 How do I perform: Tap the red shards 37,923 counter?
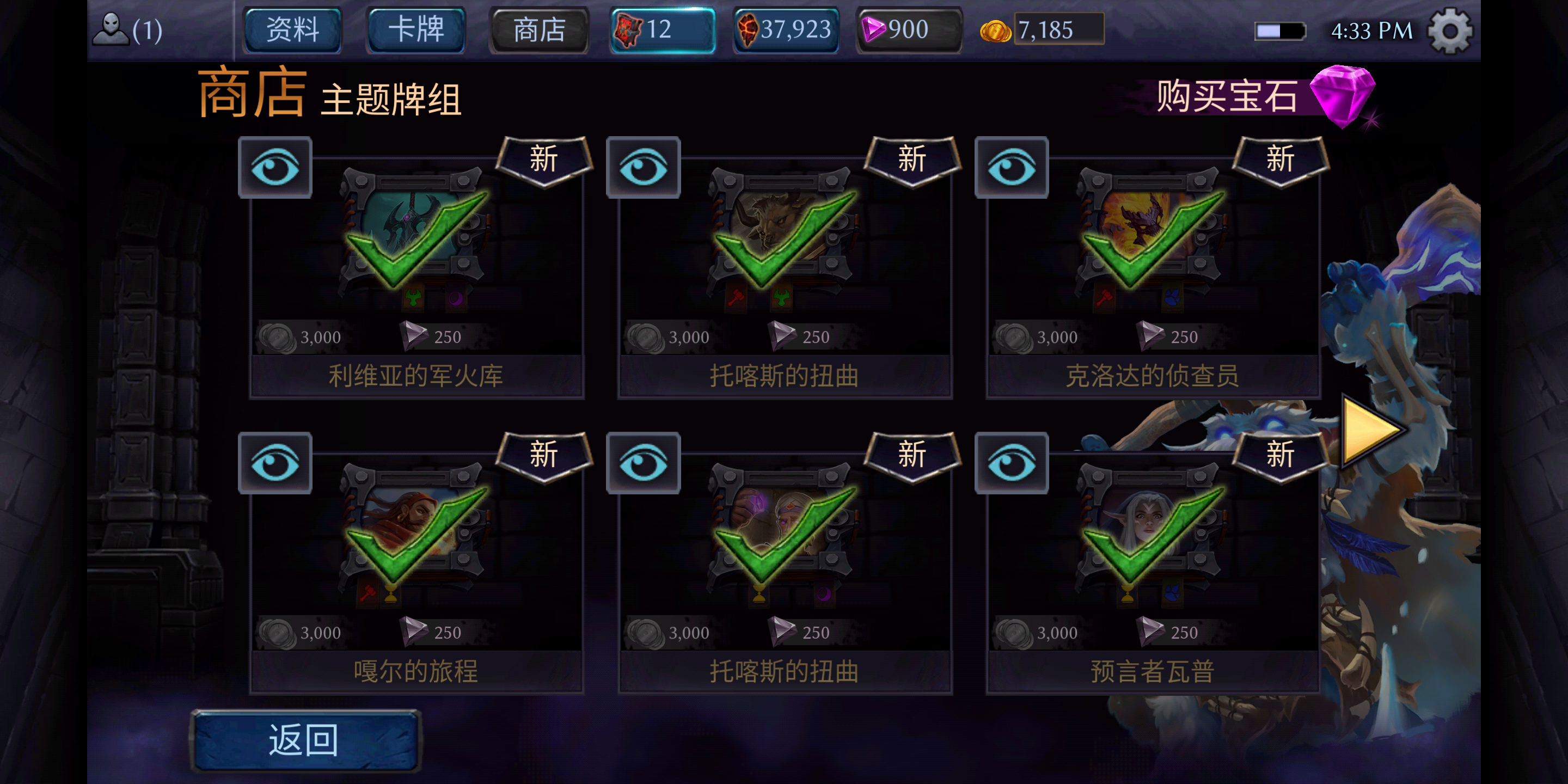(x=786, y=30)
